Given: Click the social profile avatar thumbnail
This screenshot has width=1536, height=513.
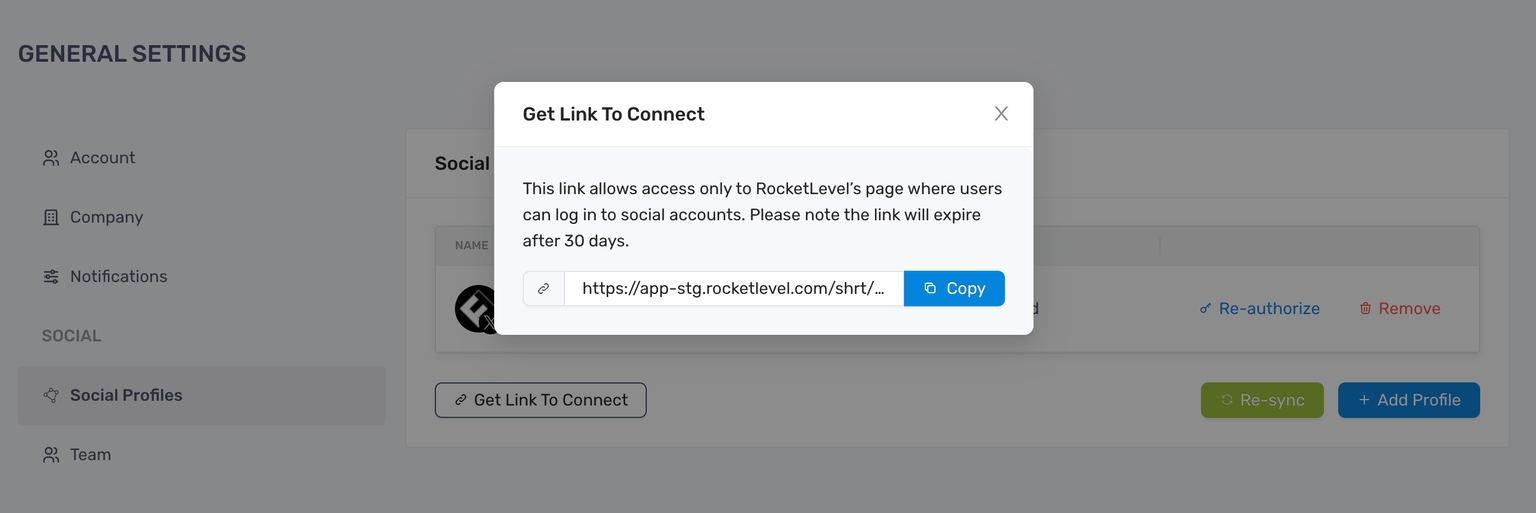Looking at the screenshot, I should click(x=476, y=308).
